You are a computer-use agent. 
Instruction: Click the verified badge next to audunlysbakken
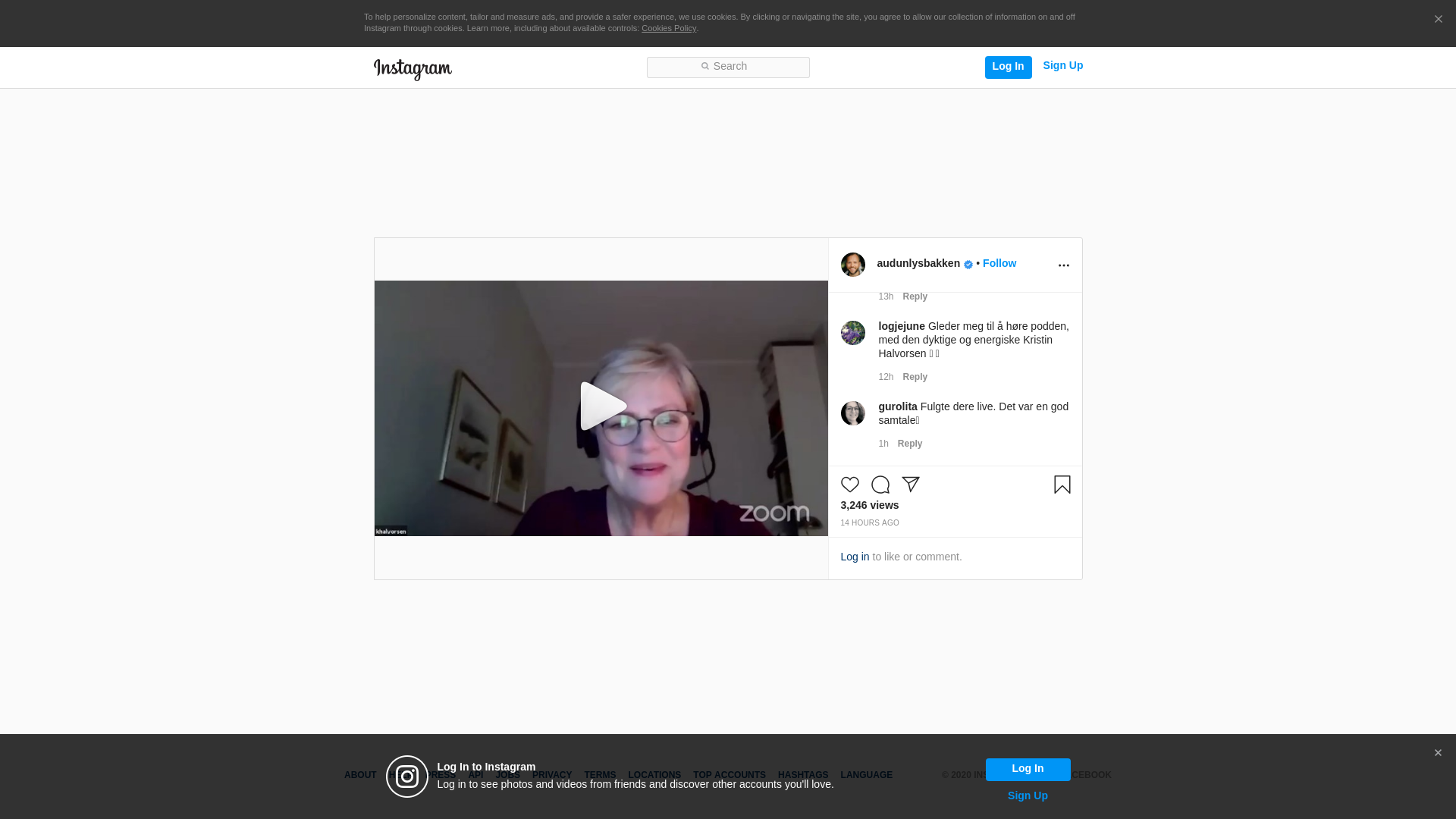tap(968, 265)
